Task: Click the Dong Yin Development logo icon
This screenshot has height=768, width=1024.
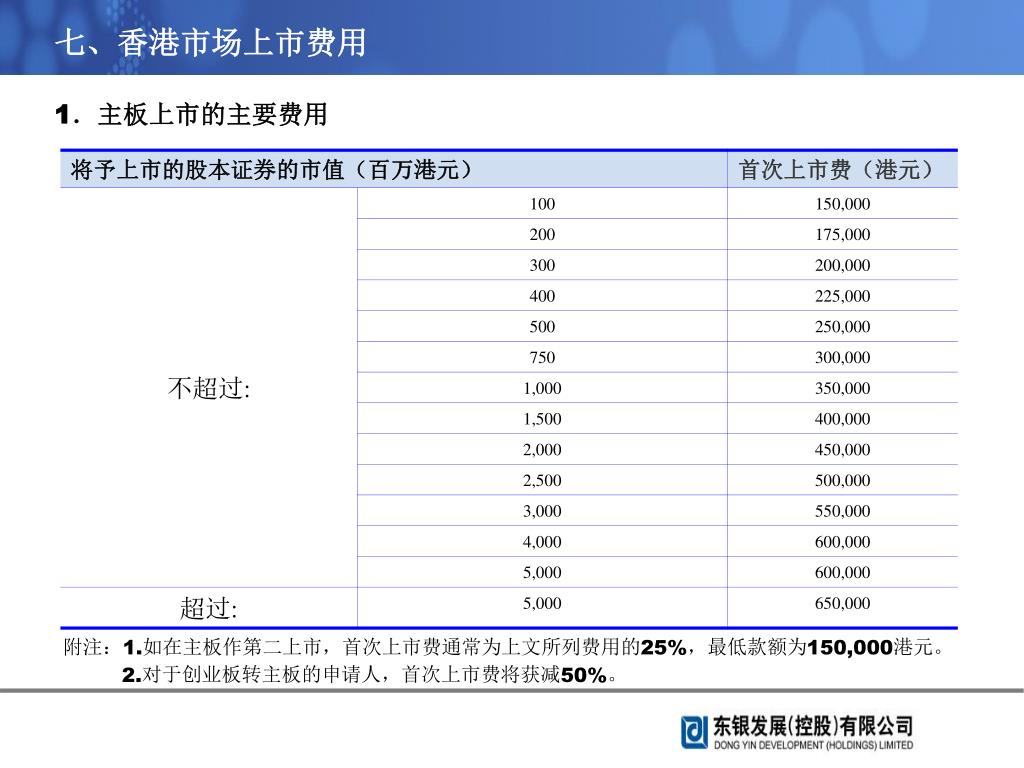Action: tap(694, 732)
